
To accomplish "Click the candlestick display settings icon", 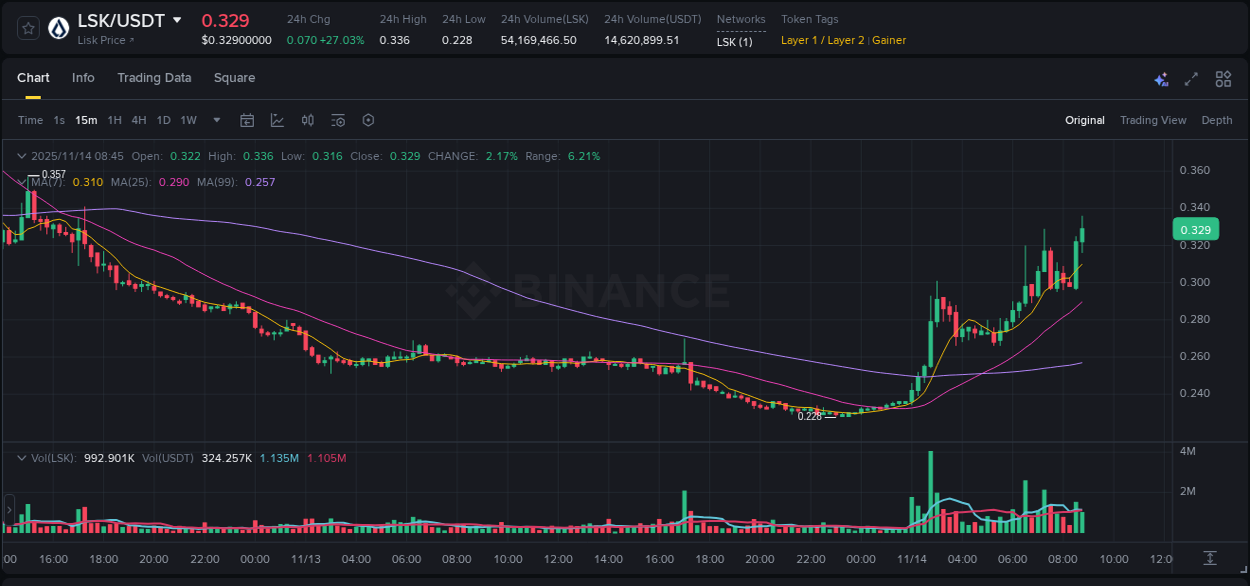I will (307, 120).
